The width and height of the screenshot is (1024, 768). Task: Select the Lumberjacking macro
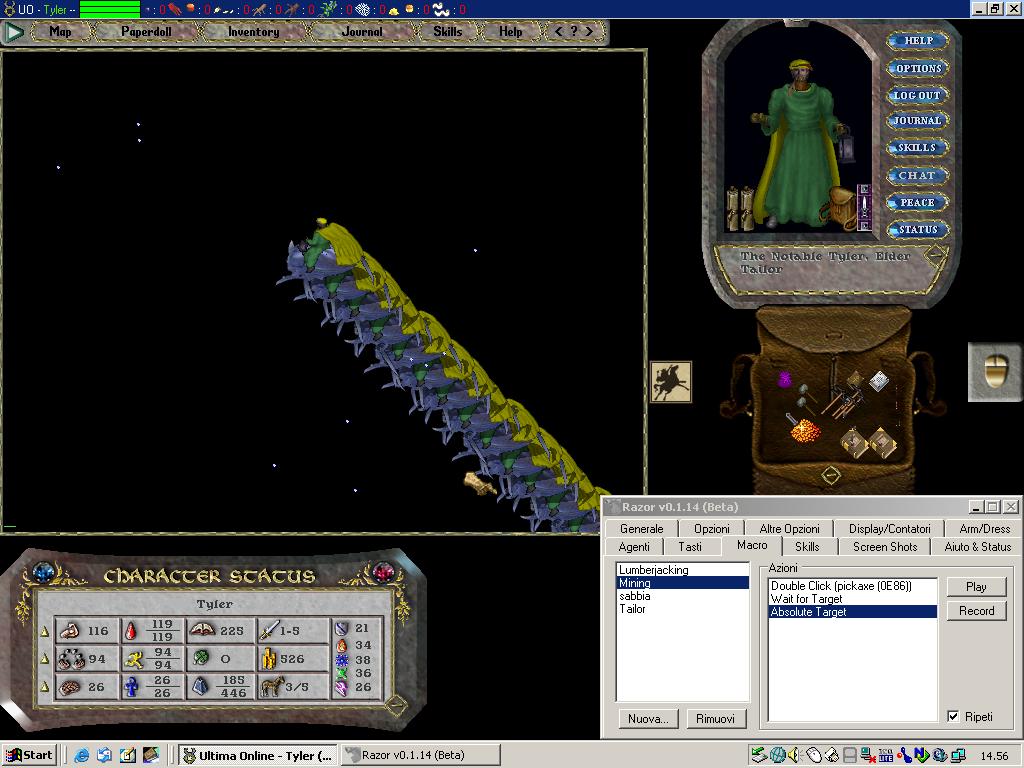click(682, 570)
